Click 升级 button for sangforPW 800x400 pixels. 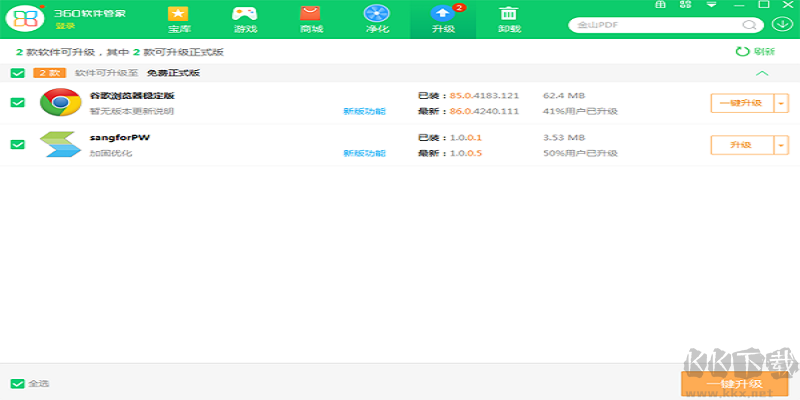[742, 145]
